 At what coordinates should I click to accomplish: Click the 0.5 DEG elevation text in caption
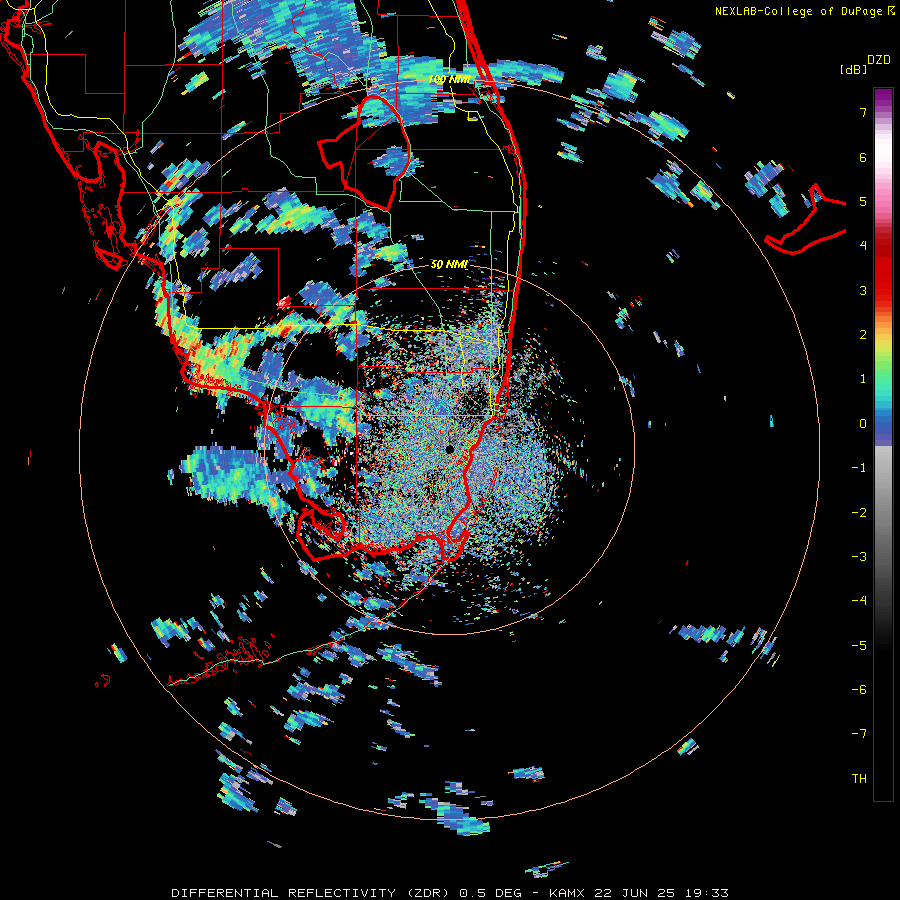[x=490, y=893]
